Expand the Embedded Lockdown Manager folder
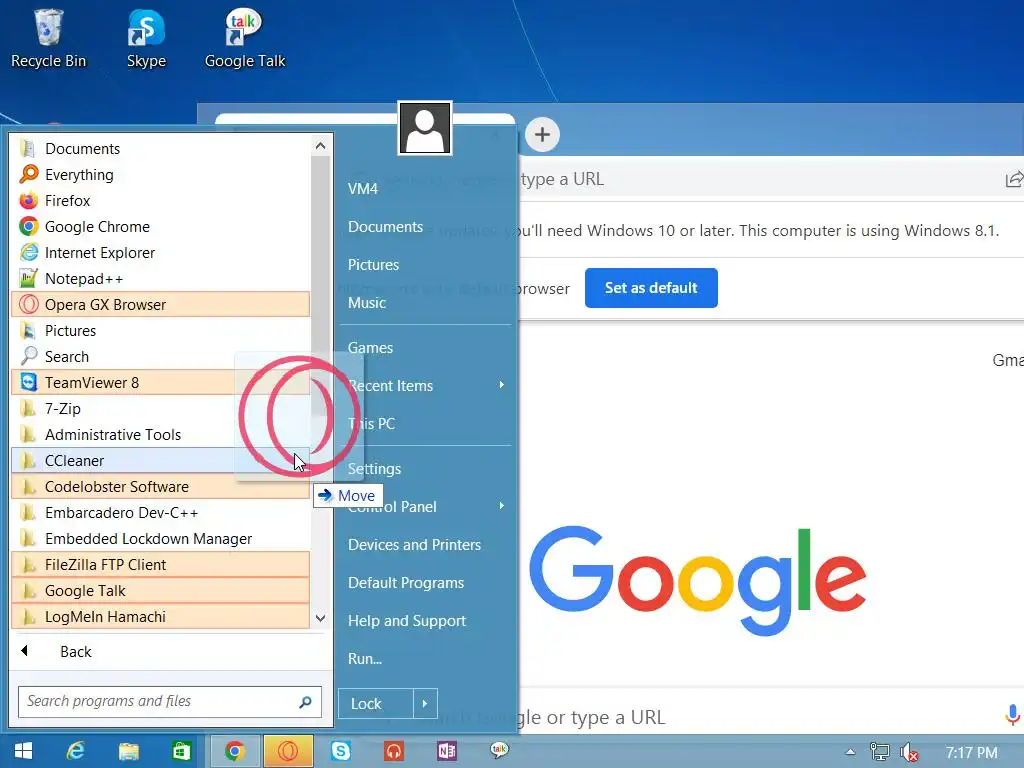Viewport: 1024px width, 768px height. 160,539
